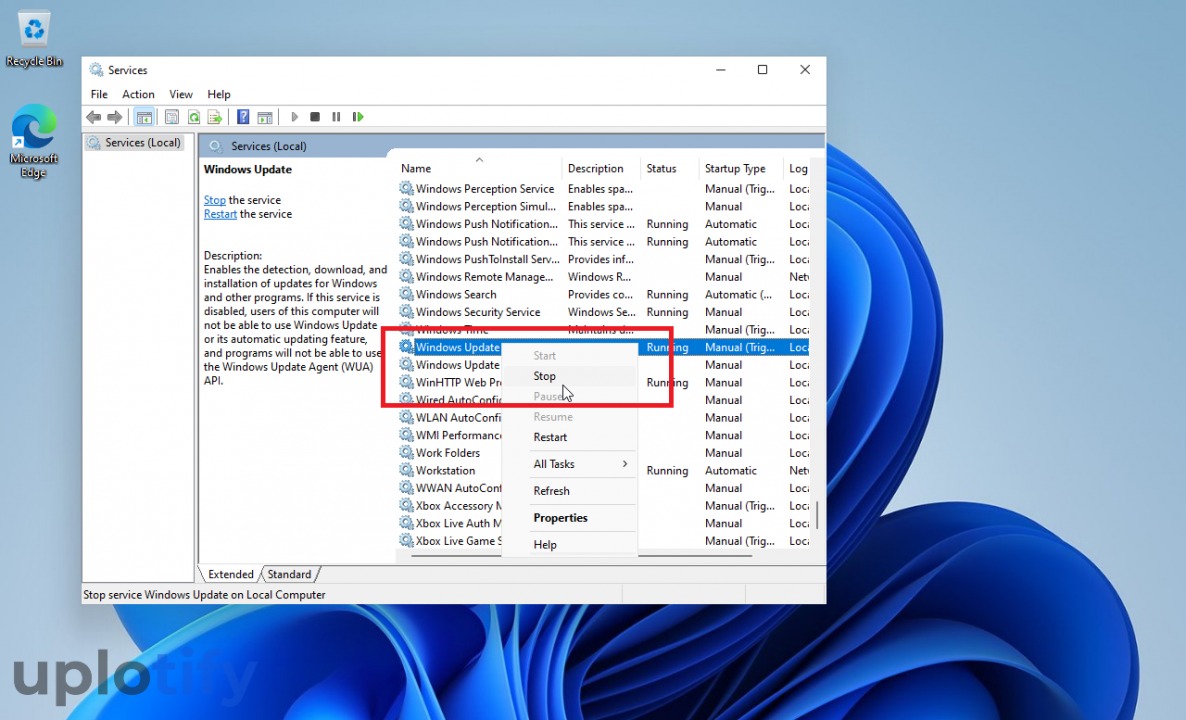The height and width of the screenshot is (720, 1186).
Task: Toggle Show/Hide Console Tree toolbar icon
Action: click(144, 117)
